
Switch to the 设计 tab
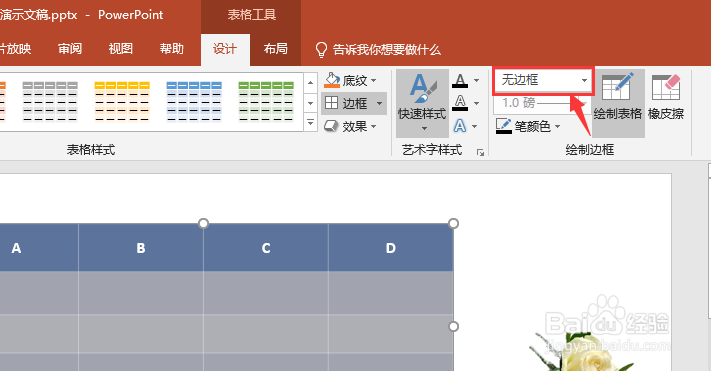pos(225,49)
